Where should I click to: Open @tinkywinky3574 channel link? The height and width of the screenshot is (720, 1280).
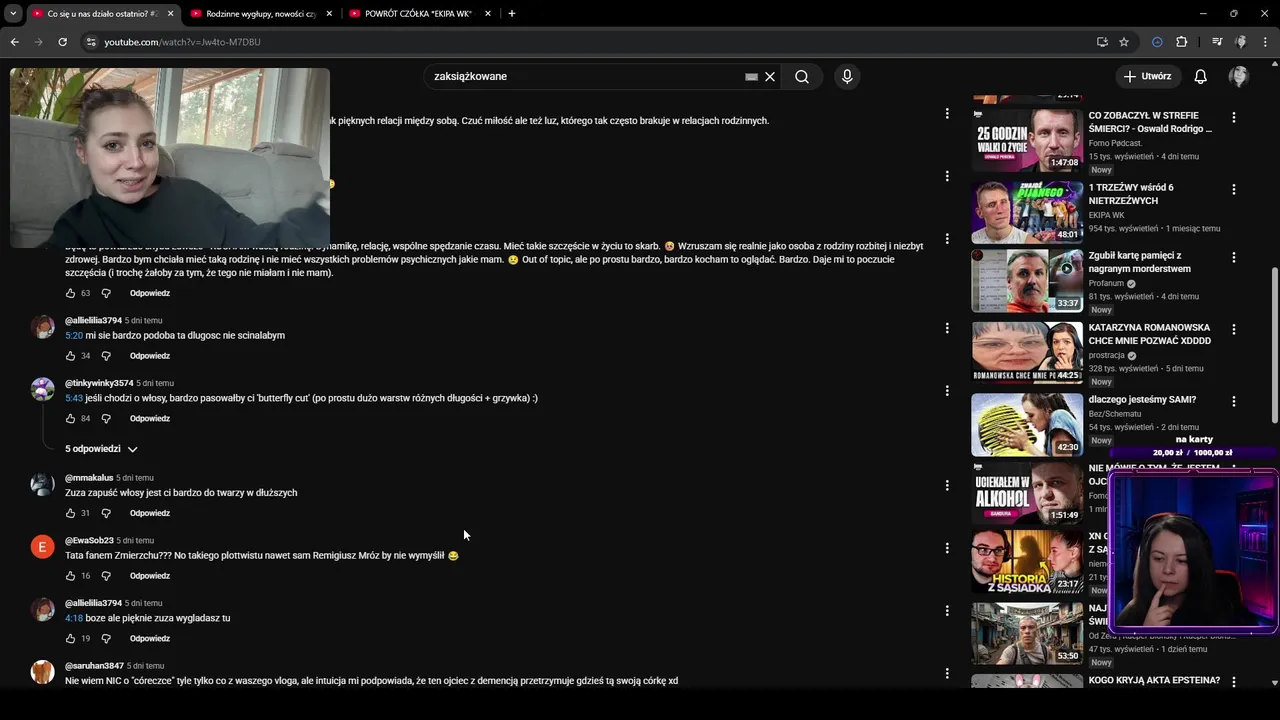point(99,383)
